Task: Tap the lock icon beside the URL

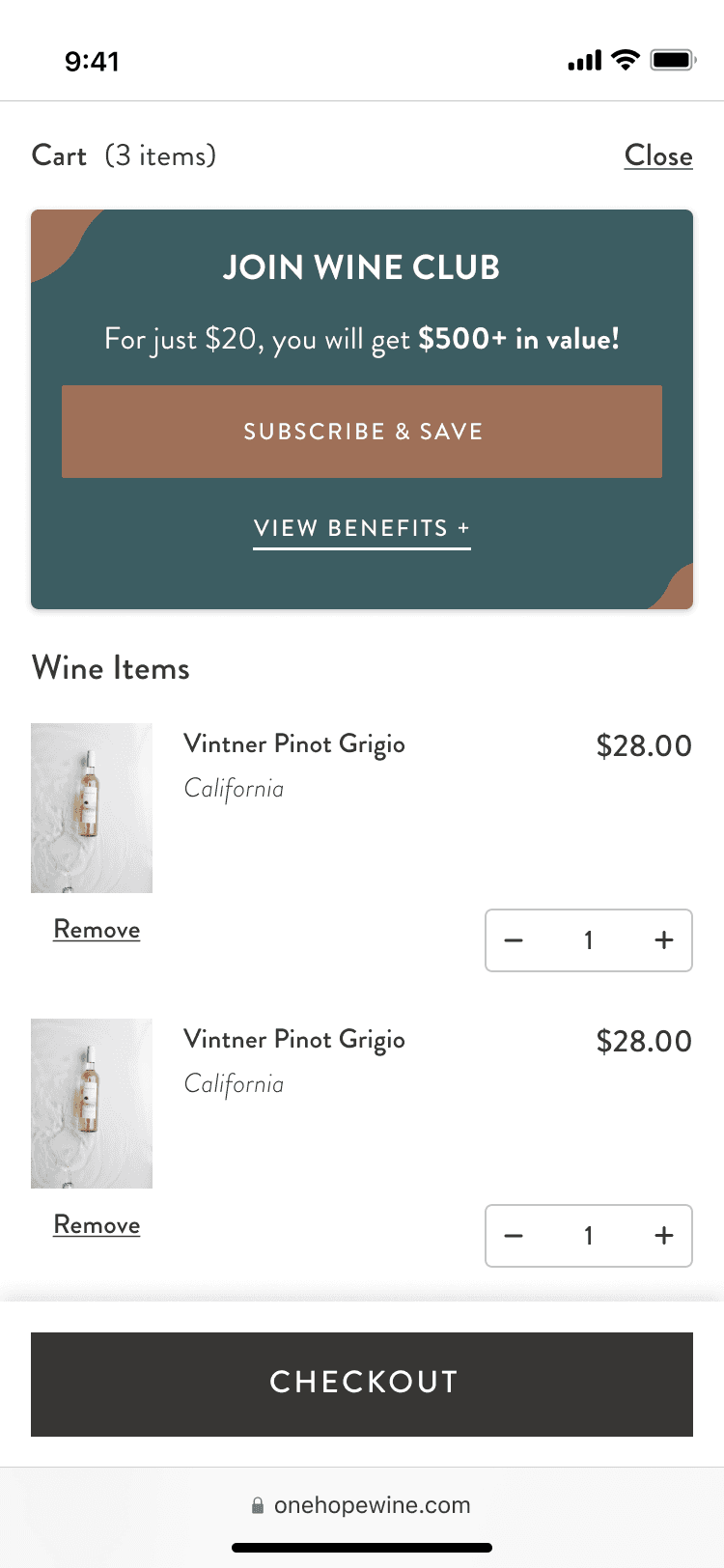Action: pyautogui.click(x=258, y=1506)
